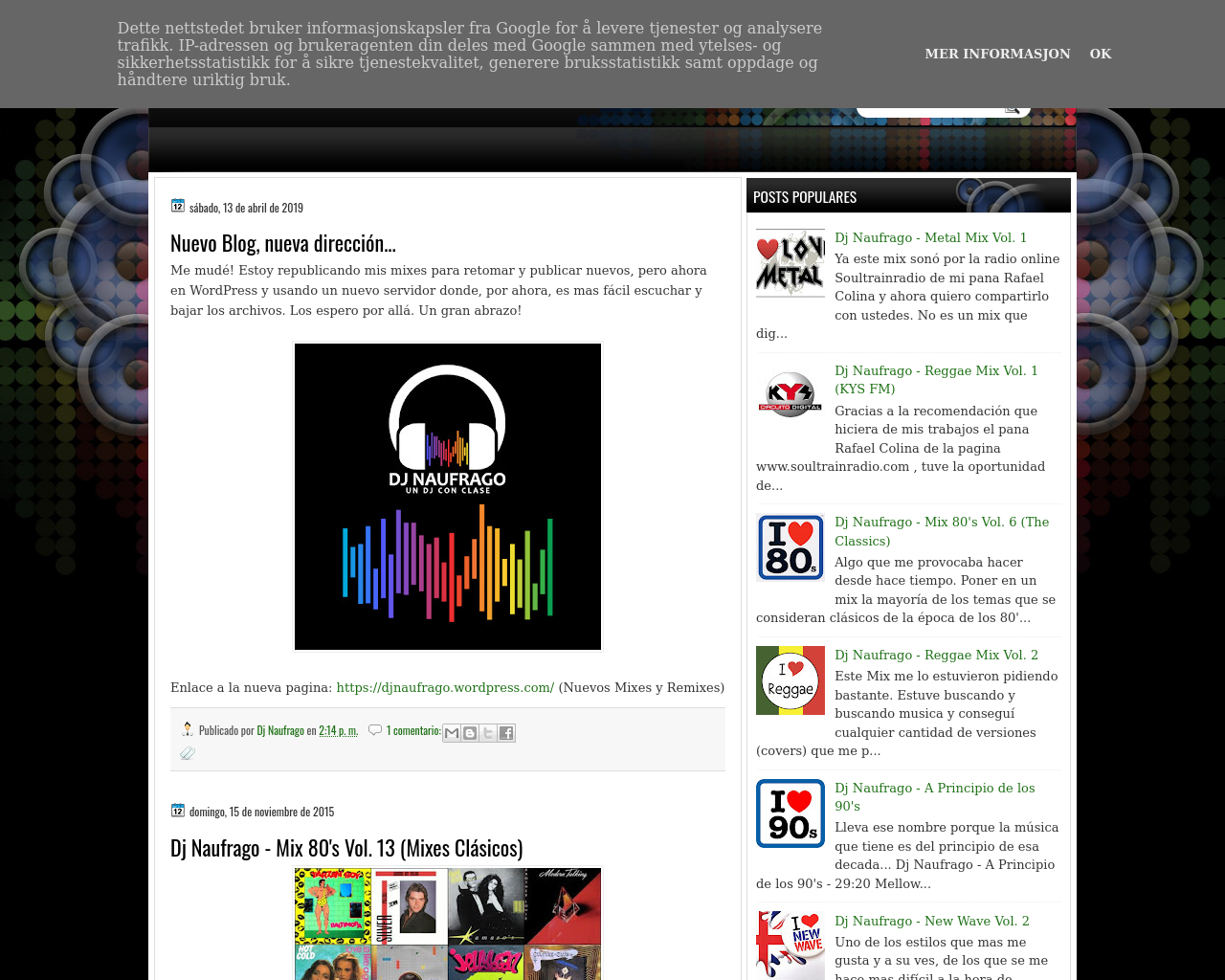Click the author person icon
The image size is (1225, 980).
(x=188, y=729)
